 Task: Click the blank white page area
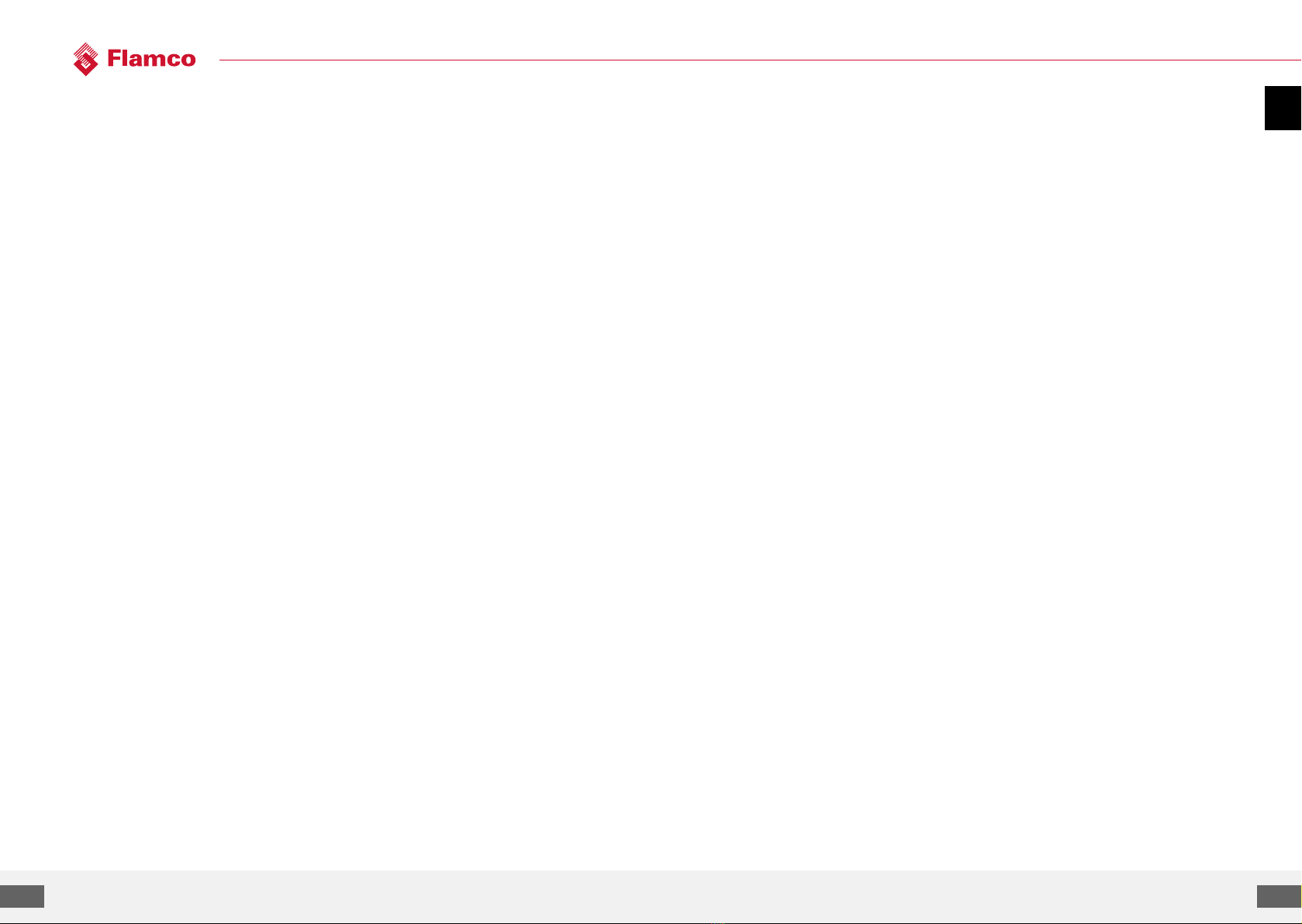651,465
